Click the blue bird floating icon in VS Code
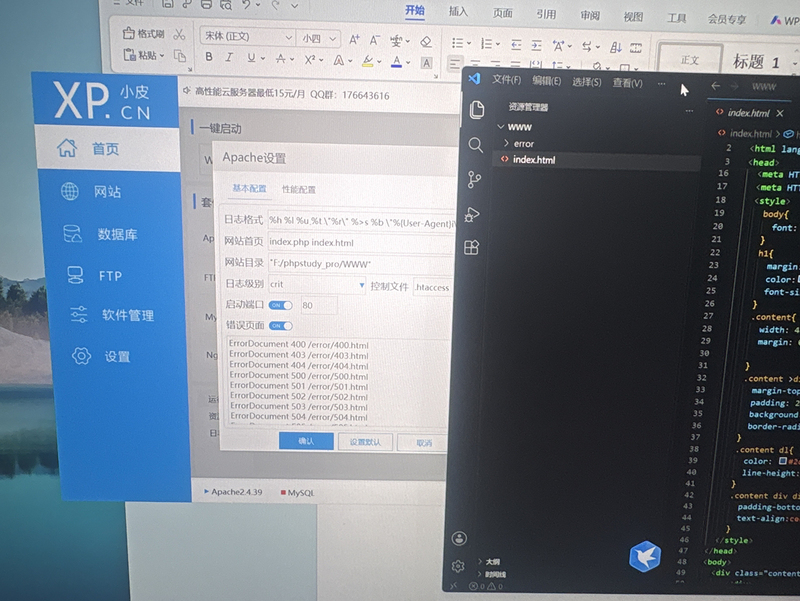This screenshot has height=601, width=800. tap(645, 556)
